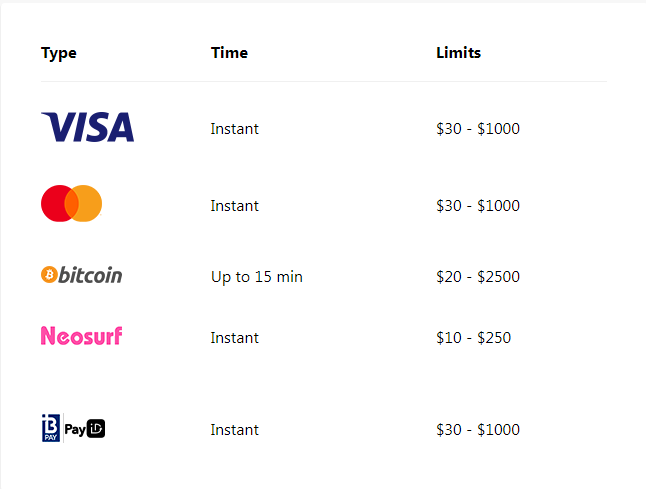This screenshot has width=646, height=489.
Task: Click the BPAY logo icon
Action: click(51, 428)
